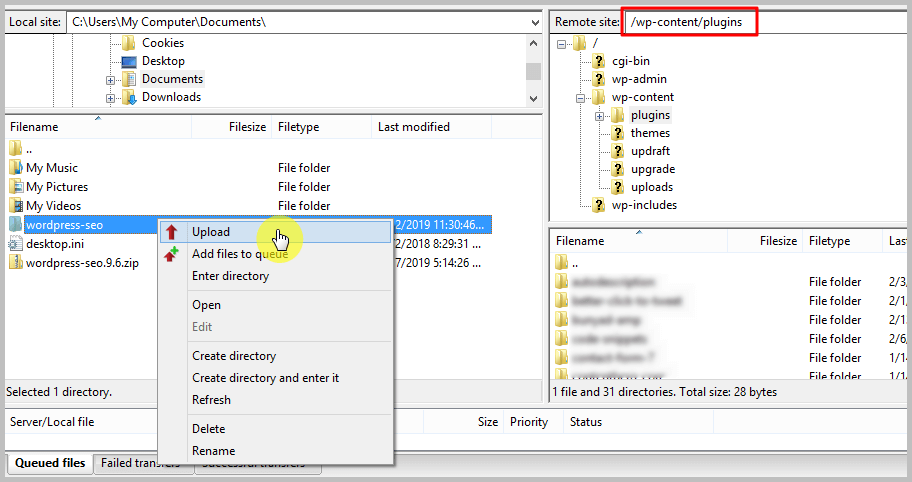The width and height of the screenshot is (912, 482).
Task: Sort local list by Filesize header
Action: (x=231, y=127)
